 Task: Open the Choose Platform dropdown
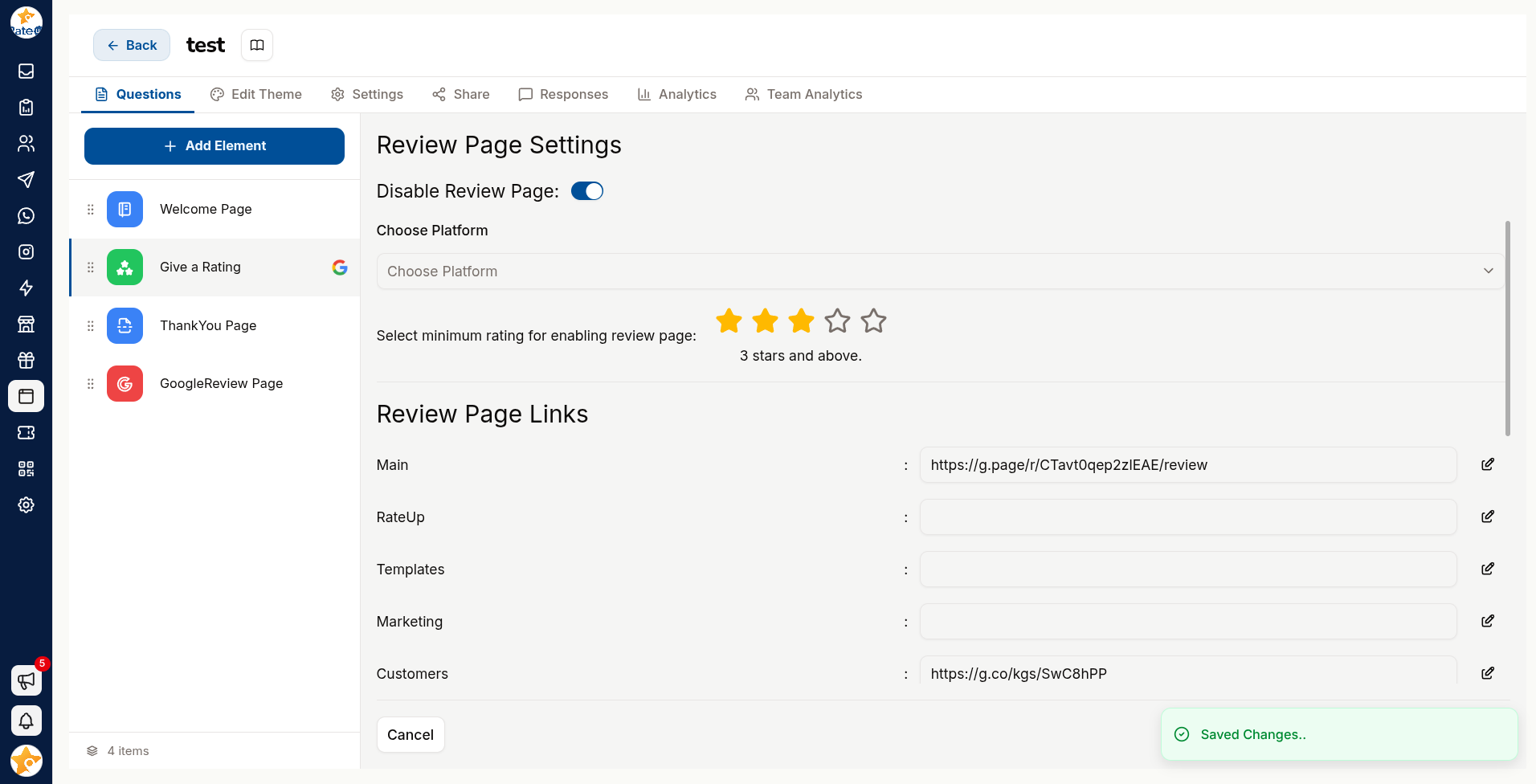click(940, 272)
